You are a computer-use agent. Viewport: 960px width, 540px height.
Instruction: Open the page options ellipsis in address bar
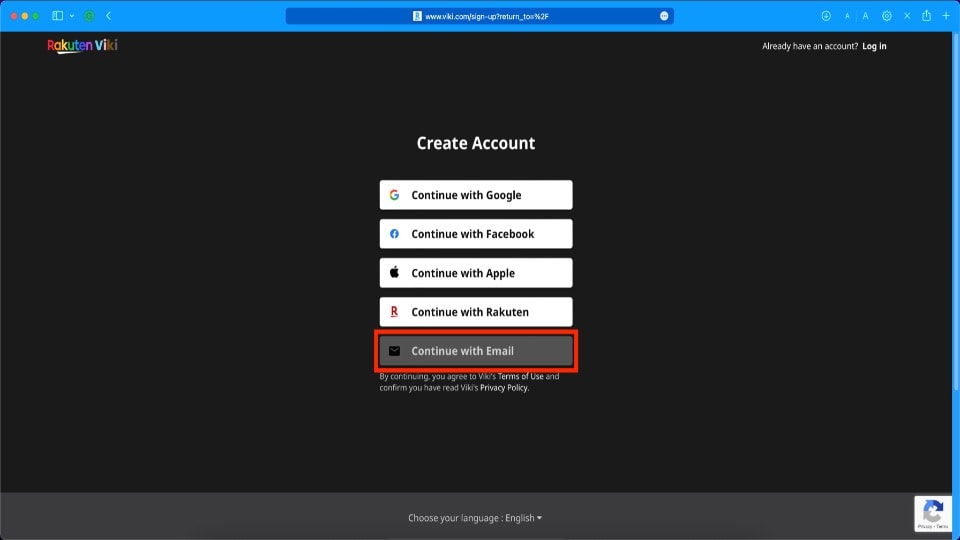664,16
